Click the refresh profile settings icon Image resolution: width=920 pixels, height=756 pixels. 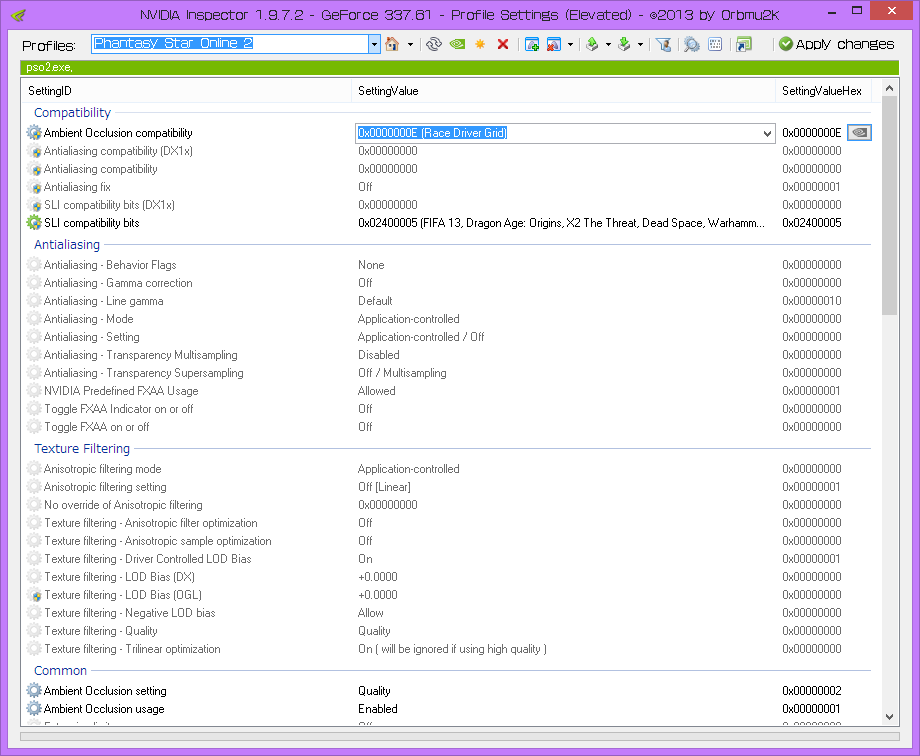click(x=434, y=44)
